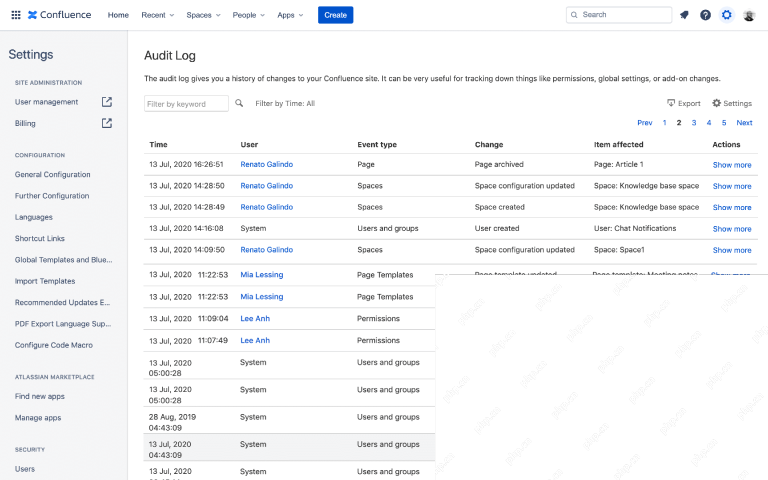Jump to page 4 of audit log
The height and width of the screenshot is (480, 768).
[x=709, y=123]
